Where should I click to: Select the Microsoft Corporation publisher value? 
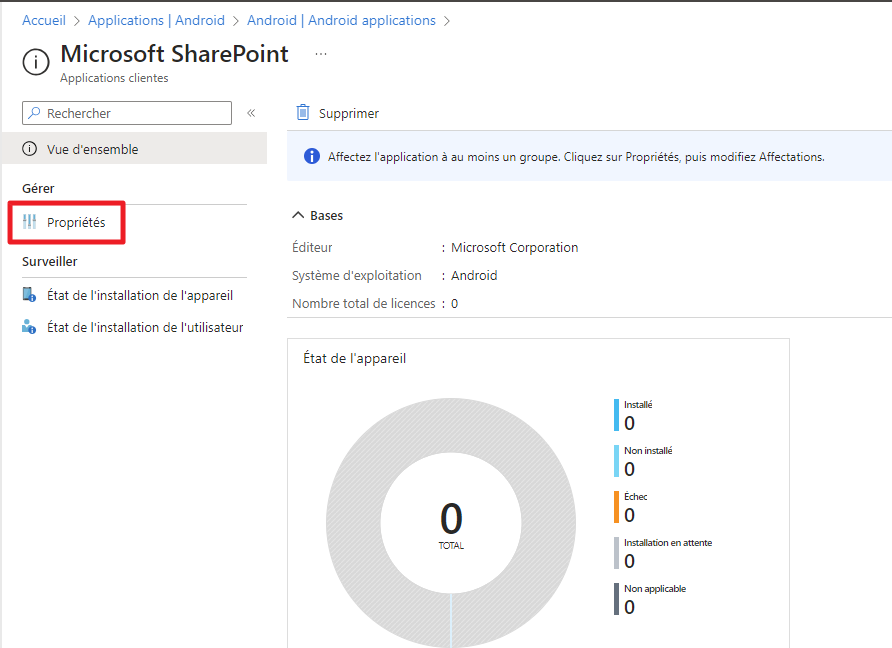(x=514, y=247)
